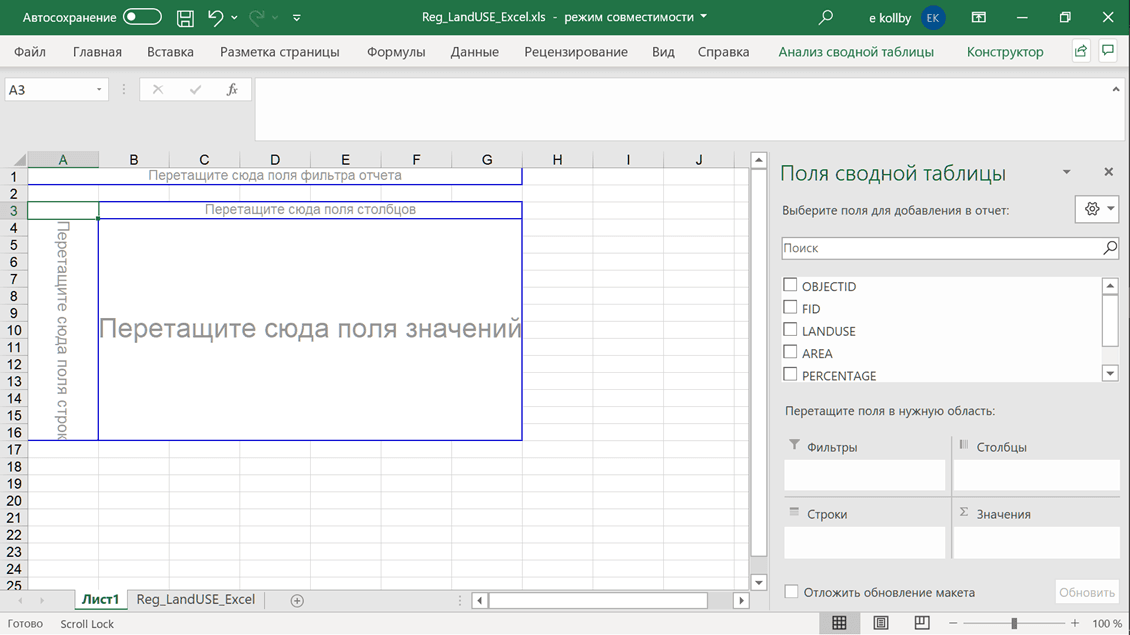Check the LANDUSE field checkbox
The height and width of the screenshot is (635, 1130).
pos(790,329)
